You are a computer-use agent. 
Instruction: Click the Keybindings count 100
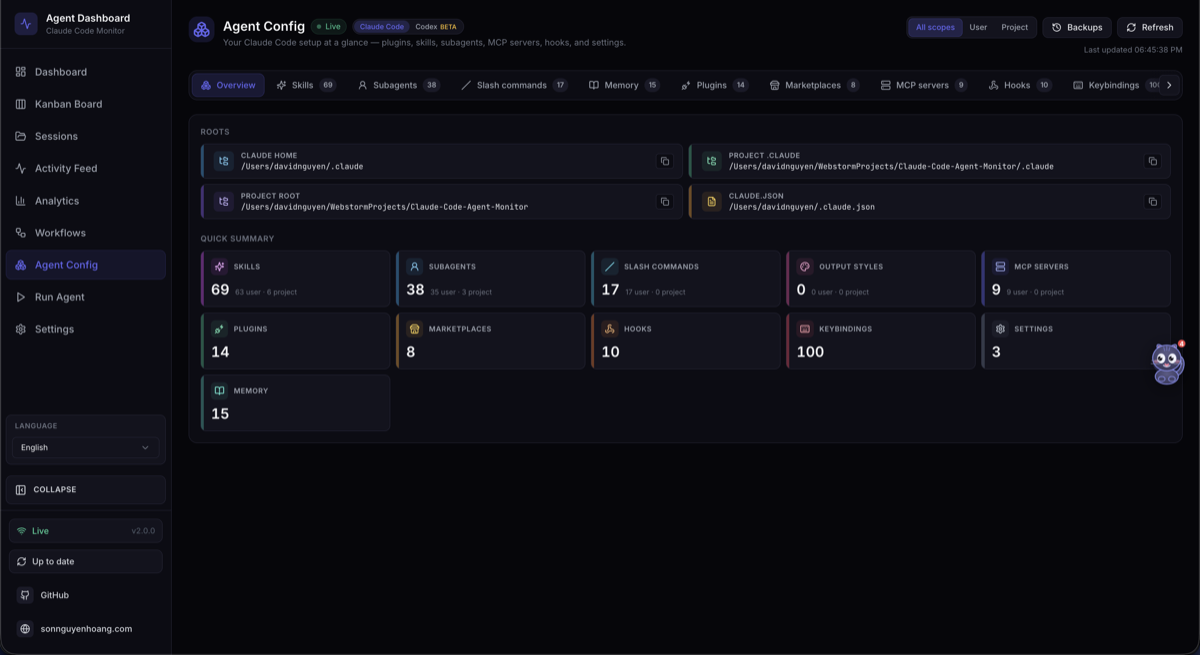tap(810, 352)
